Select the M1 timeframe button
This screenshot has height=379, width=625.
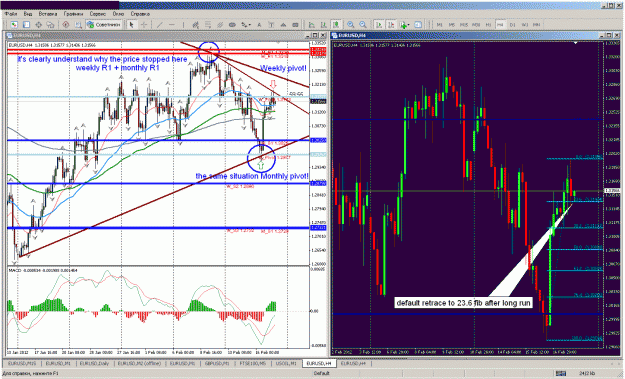pyautogui.click(x=439, y=25)
